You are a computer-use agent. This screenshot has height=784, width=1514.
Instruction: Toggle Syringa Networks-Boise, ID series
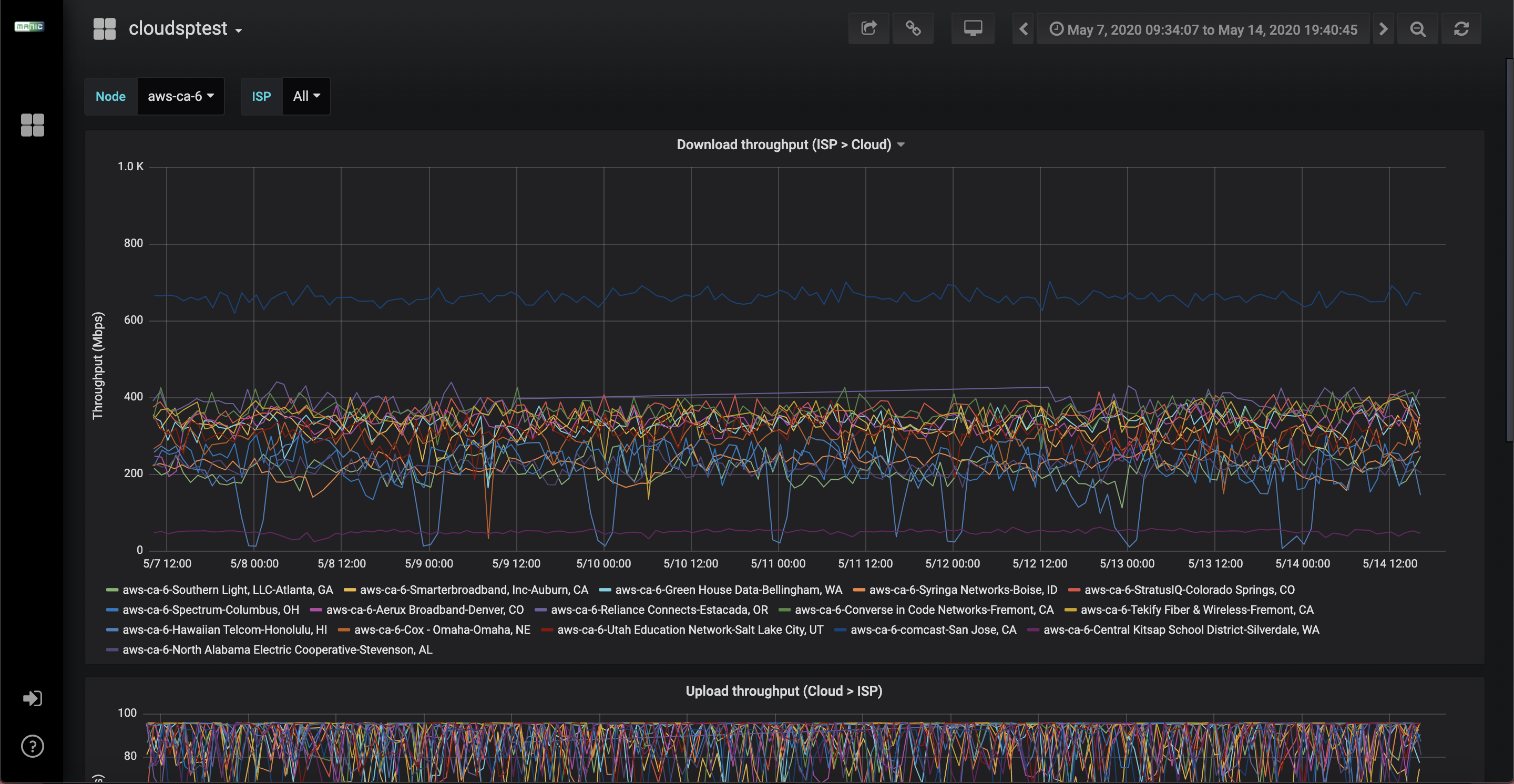tap(963, 590)
